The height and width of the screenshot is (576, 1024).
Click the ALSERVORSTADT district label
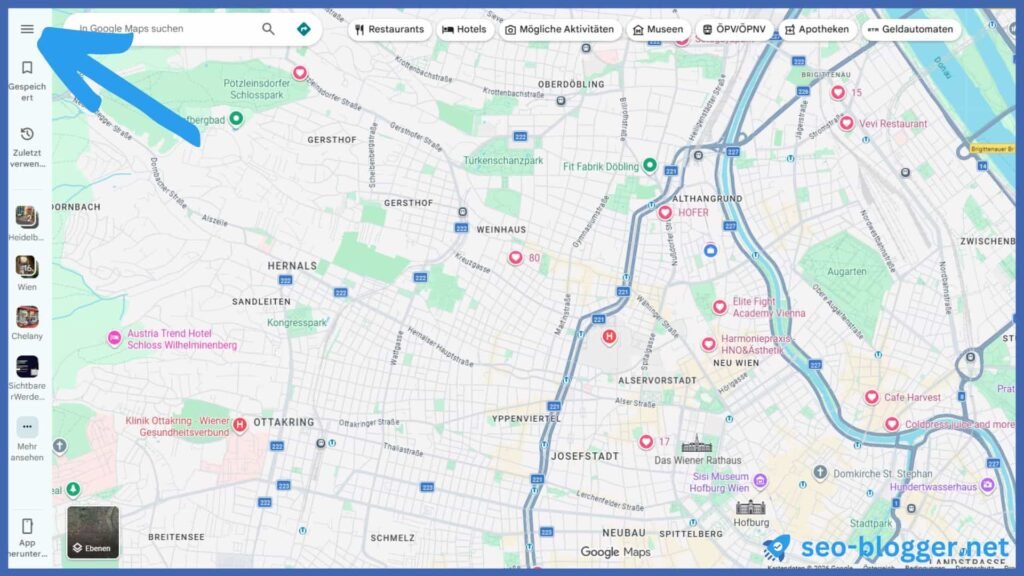[657, 380]
